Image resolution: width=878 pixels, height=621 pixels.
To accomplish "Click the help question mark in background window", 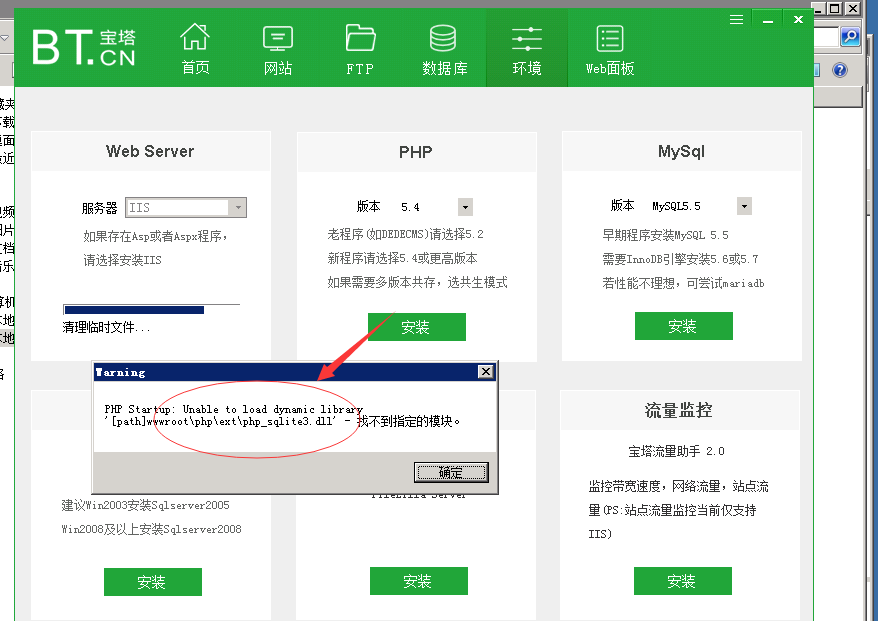I will (x=840, y=70).
